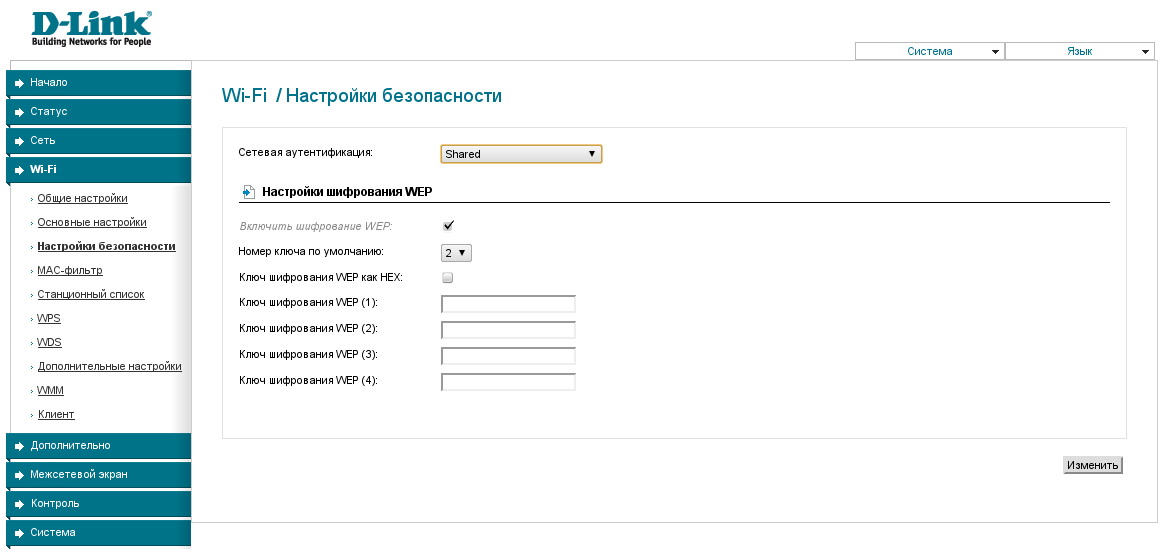Open the default key number dropdown

point(456,253)
